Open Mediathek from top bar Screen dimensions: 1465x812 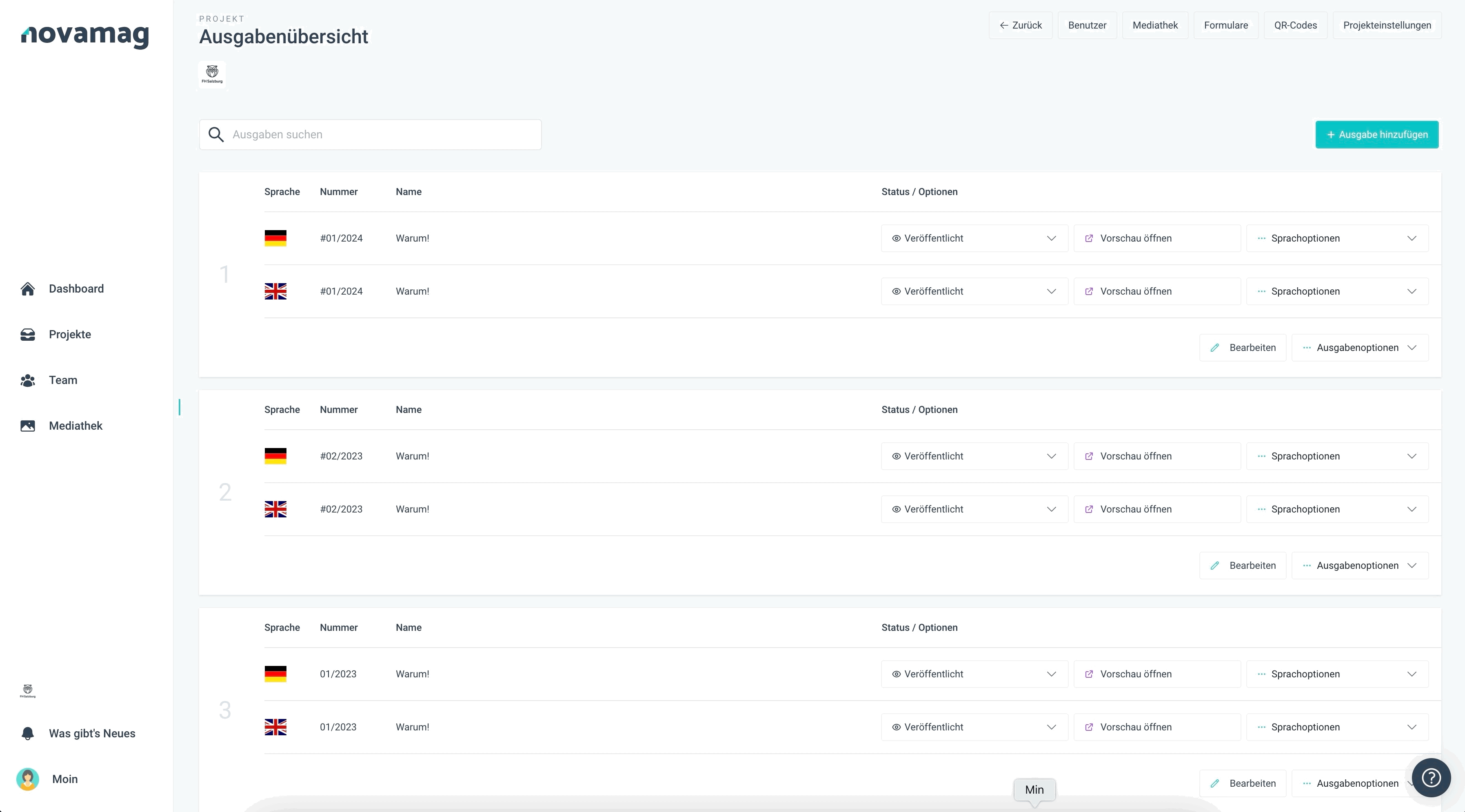[x=1155, y=25]
